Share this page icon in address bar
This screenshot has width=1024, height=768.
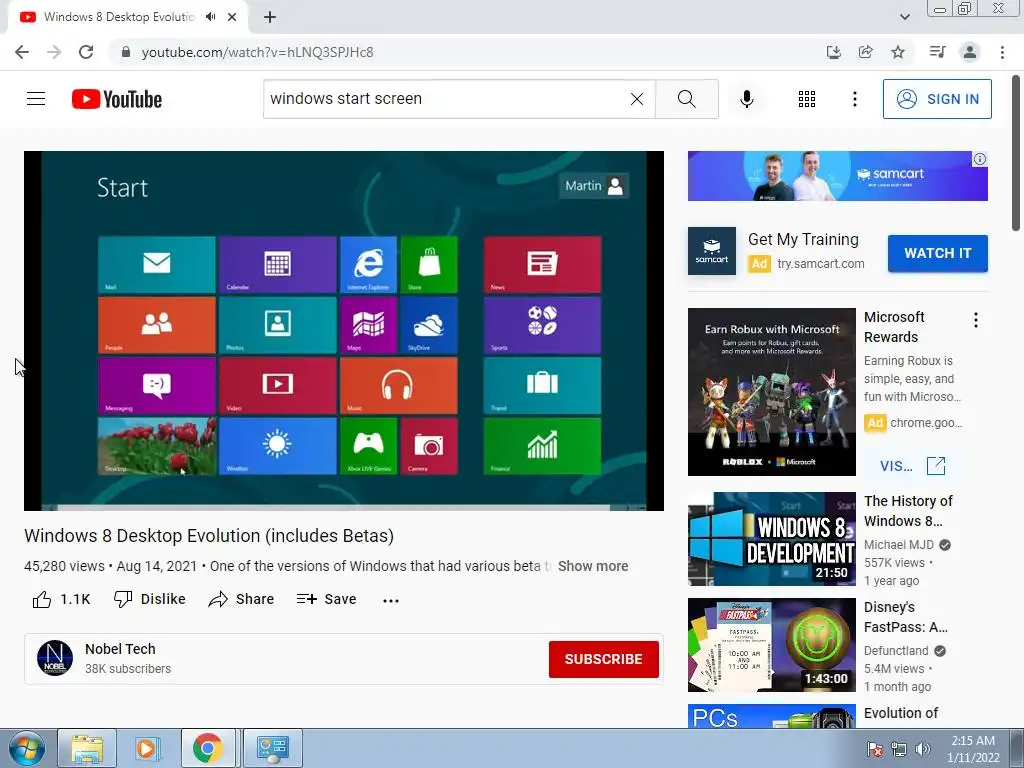pyautogui.click(x=865, y=52)
